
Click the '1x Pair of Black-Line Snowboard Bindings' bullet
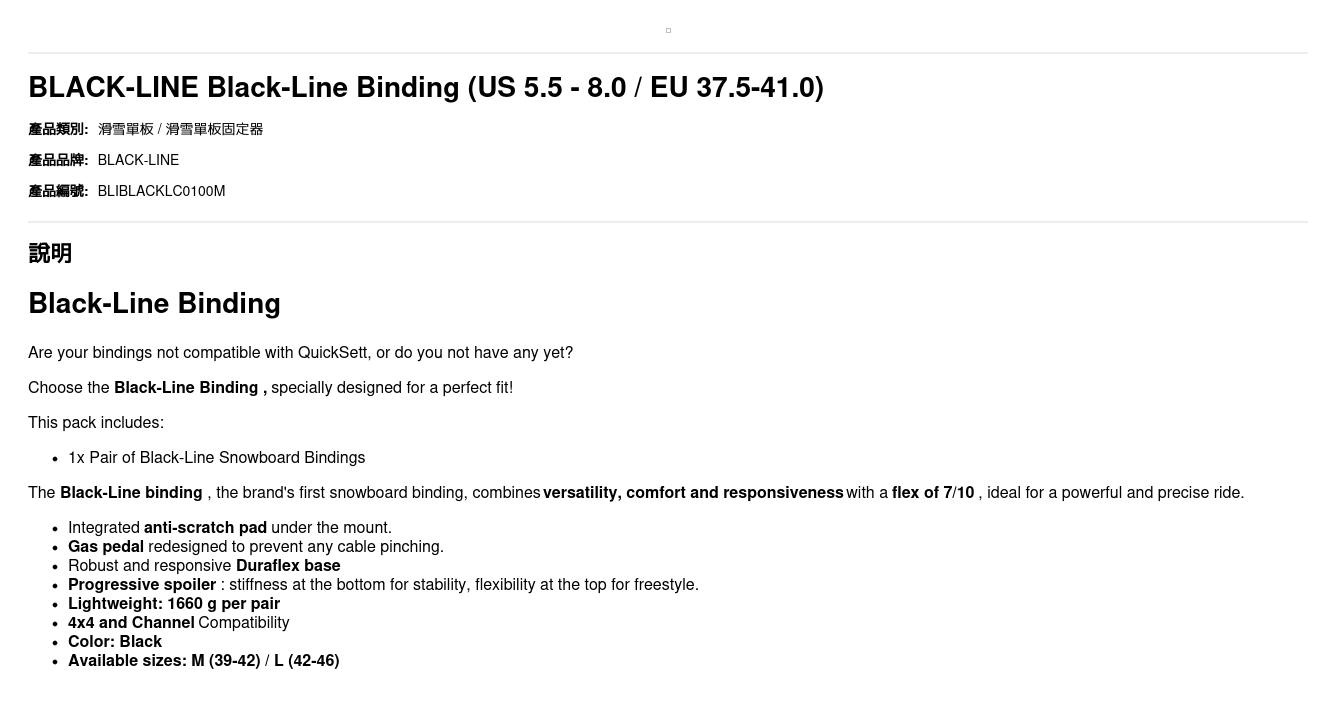tap(216, 458)
